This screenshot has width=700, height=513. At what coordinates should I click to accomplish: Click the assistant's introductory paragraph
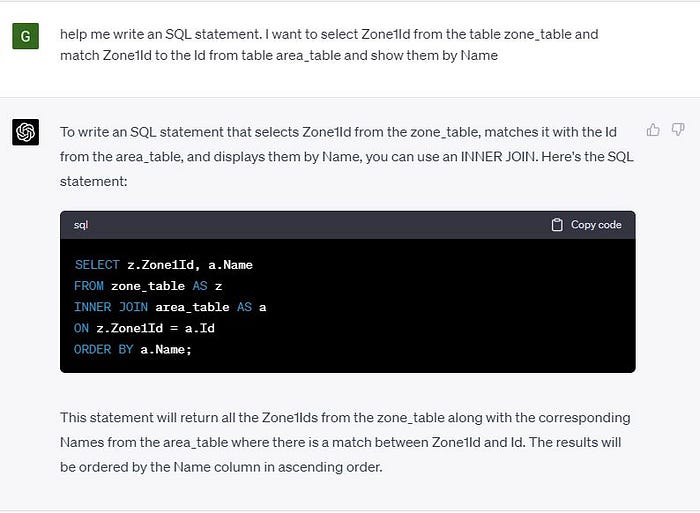pyautogui.click(x=346, y=157)
